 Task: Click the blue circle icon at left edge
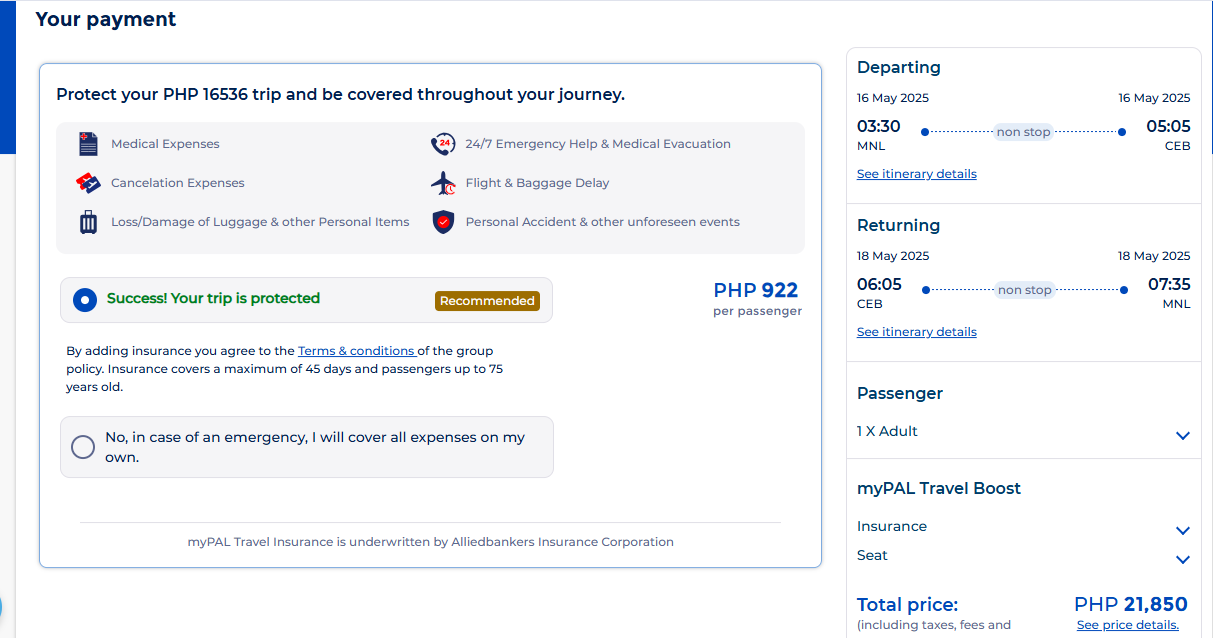[x=1, y=606]
